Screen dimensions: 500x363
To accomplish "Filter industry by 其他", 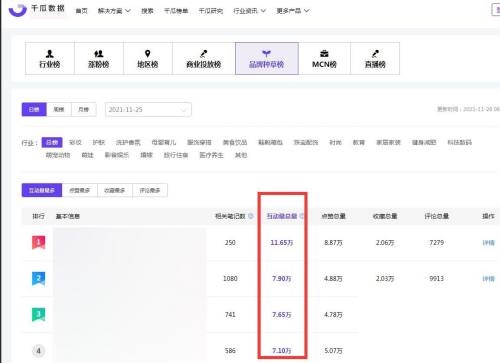I will pos(241,155).
